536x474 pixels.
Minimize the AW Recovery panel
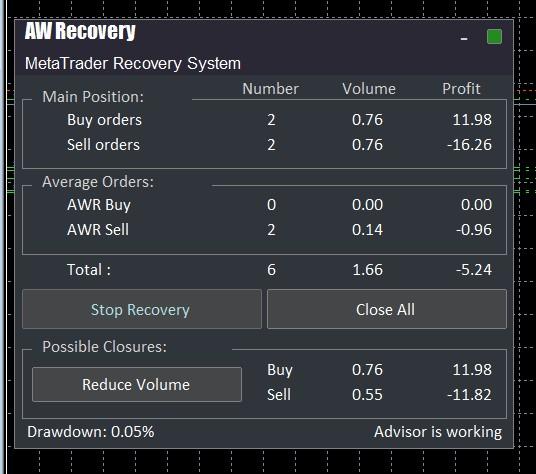click(464, 39)
